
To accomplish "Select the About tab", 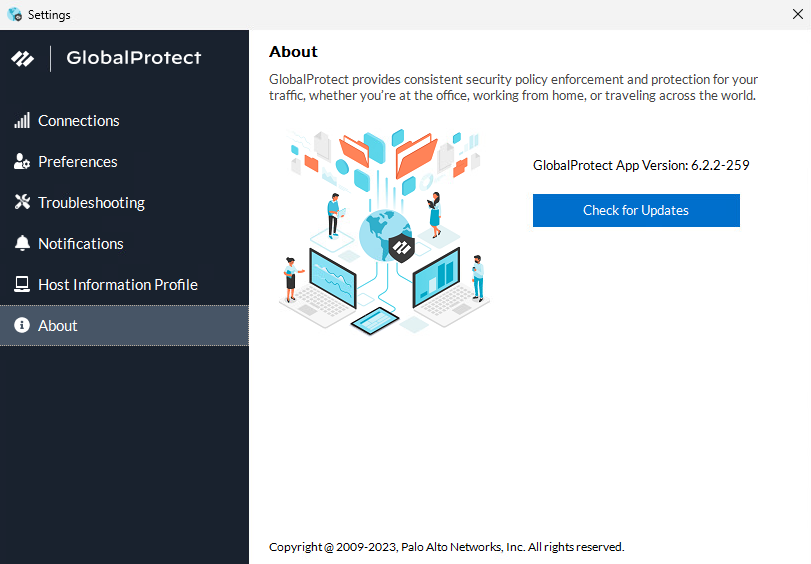I will point(58,326).
